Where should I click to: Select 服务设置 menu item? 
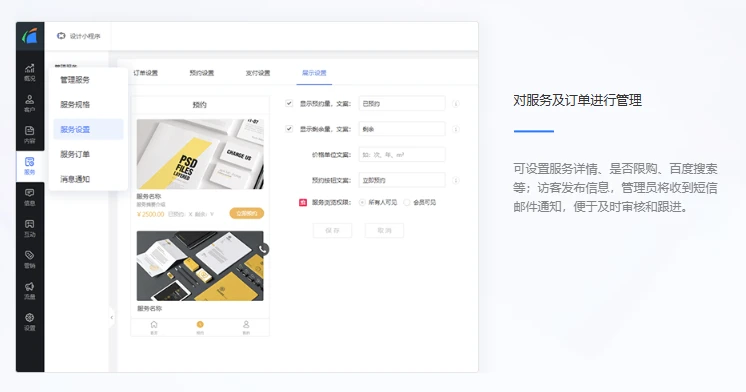click(x=88, y=129)
